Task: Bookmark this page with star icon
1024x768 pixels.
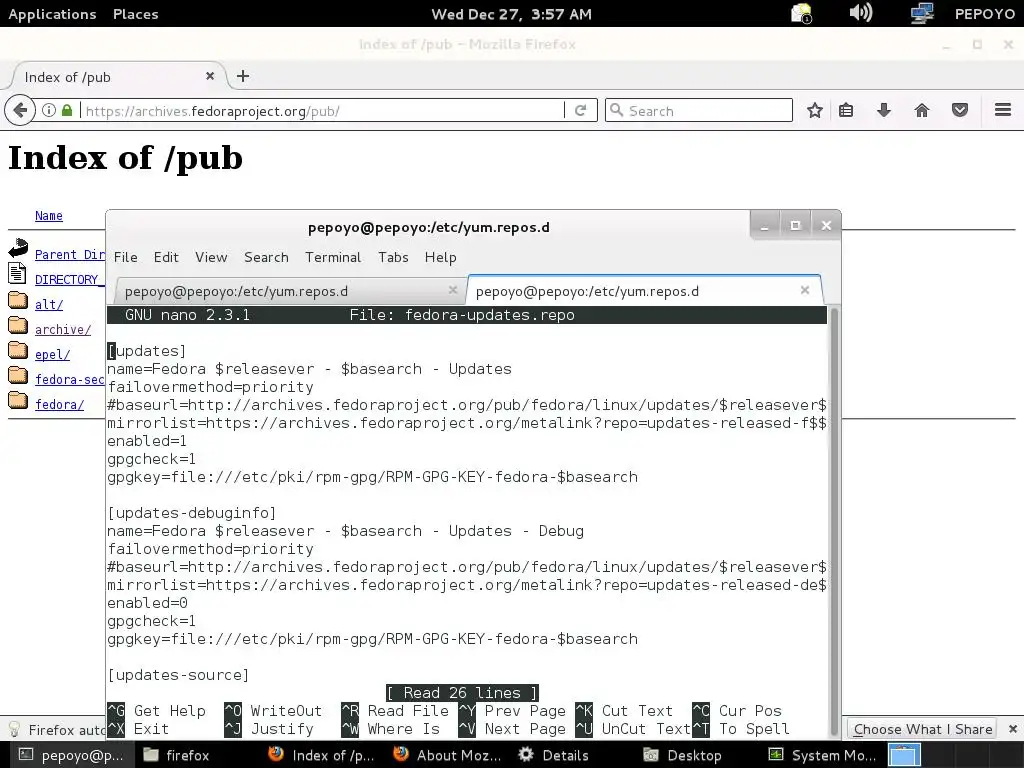Action: (814, 110)
